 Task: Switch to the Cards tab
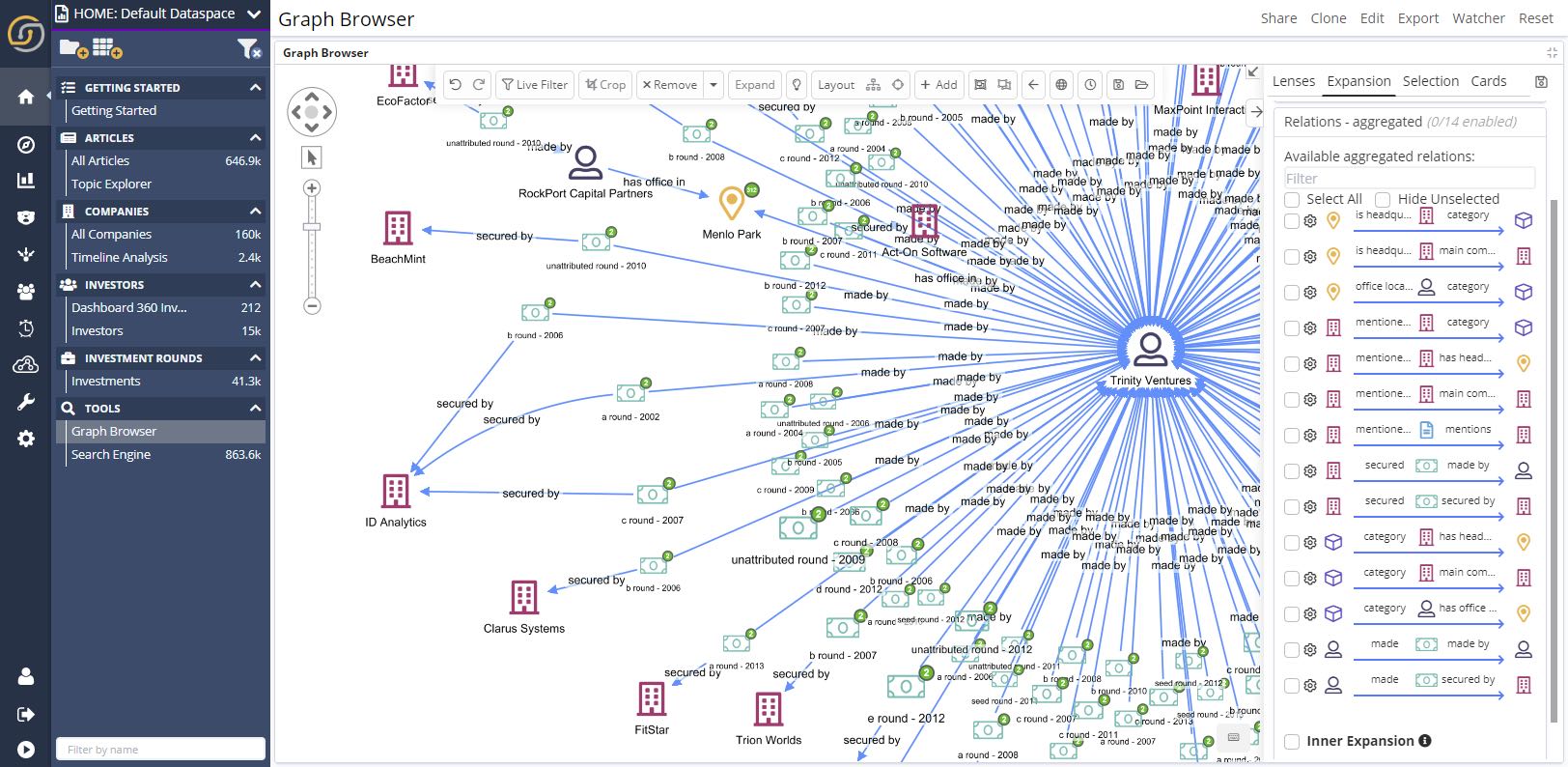point(1489,81)
